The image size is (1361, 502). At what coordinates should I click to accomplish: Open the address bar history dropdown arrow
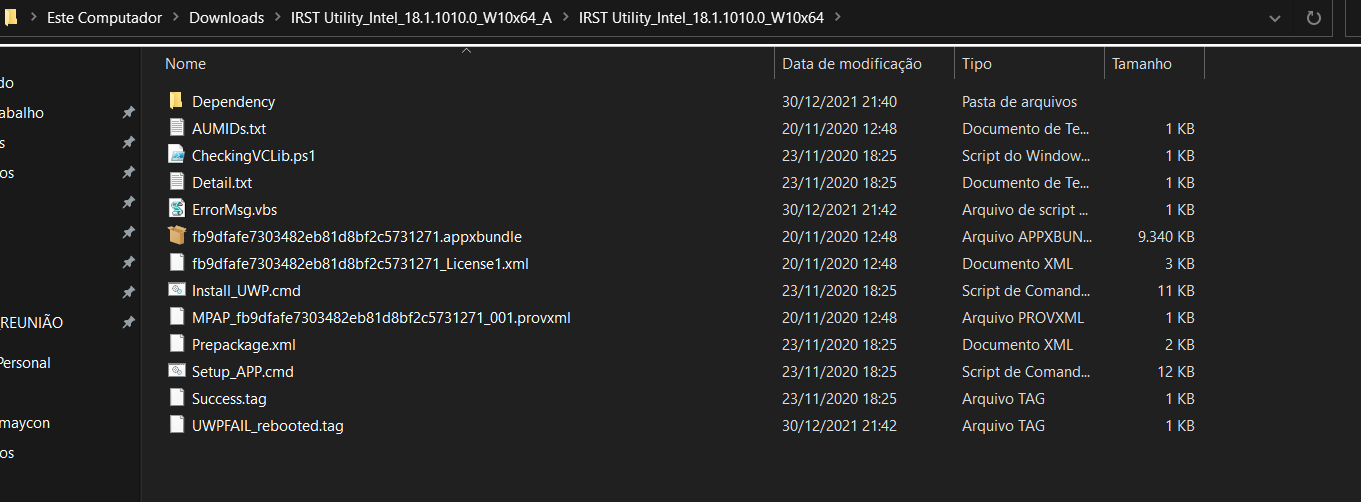coord(1274,18)
